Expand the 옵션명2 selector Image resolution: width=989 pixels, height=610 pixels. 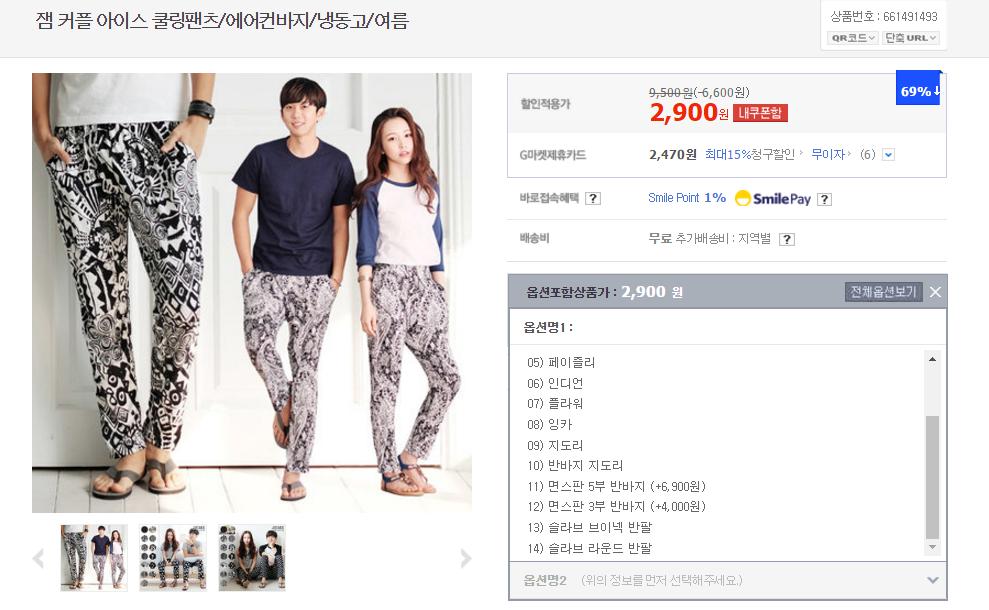coord(728,580)
